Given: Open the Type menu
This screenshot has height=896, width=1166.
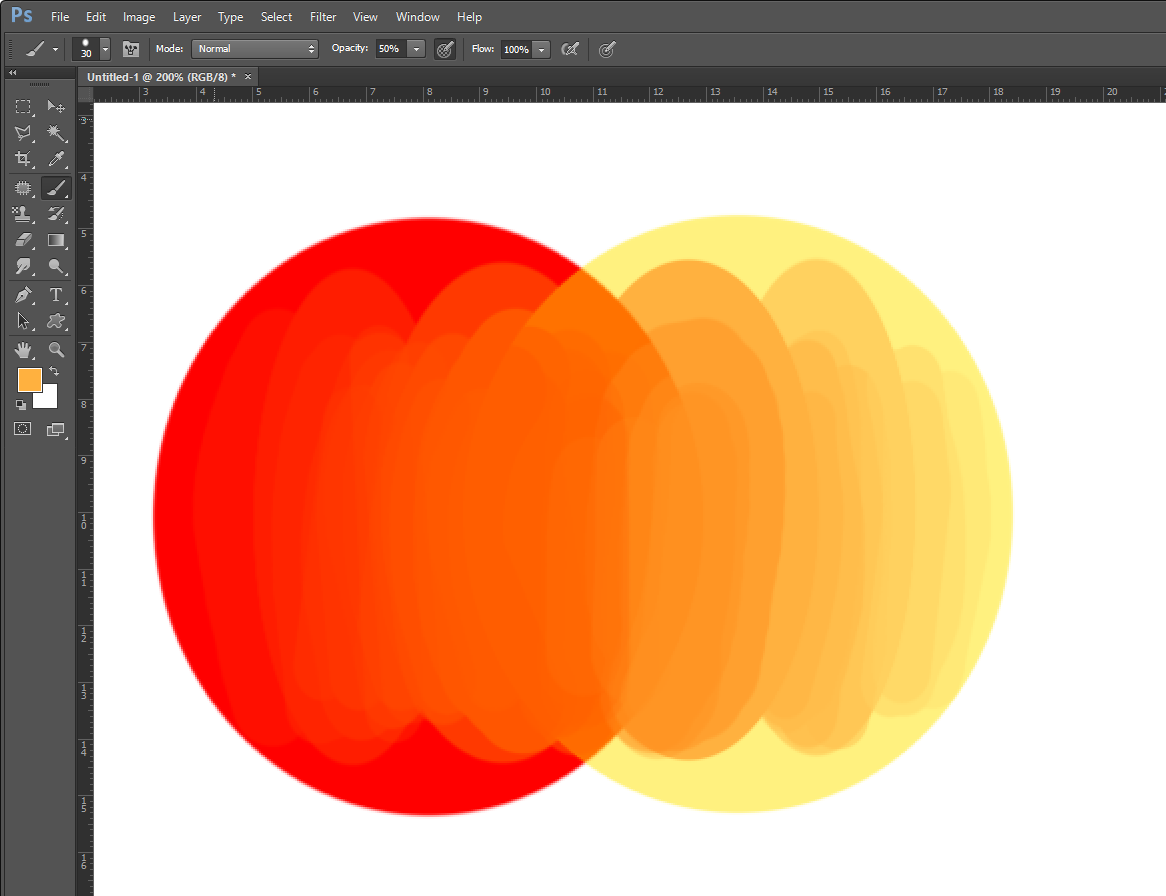Looking at the screenshot, I should click(231, 16).
